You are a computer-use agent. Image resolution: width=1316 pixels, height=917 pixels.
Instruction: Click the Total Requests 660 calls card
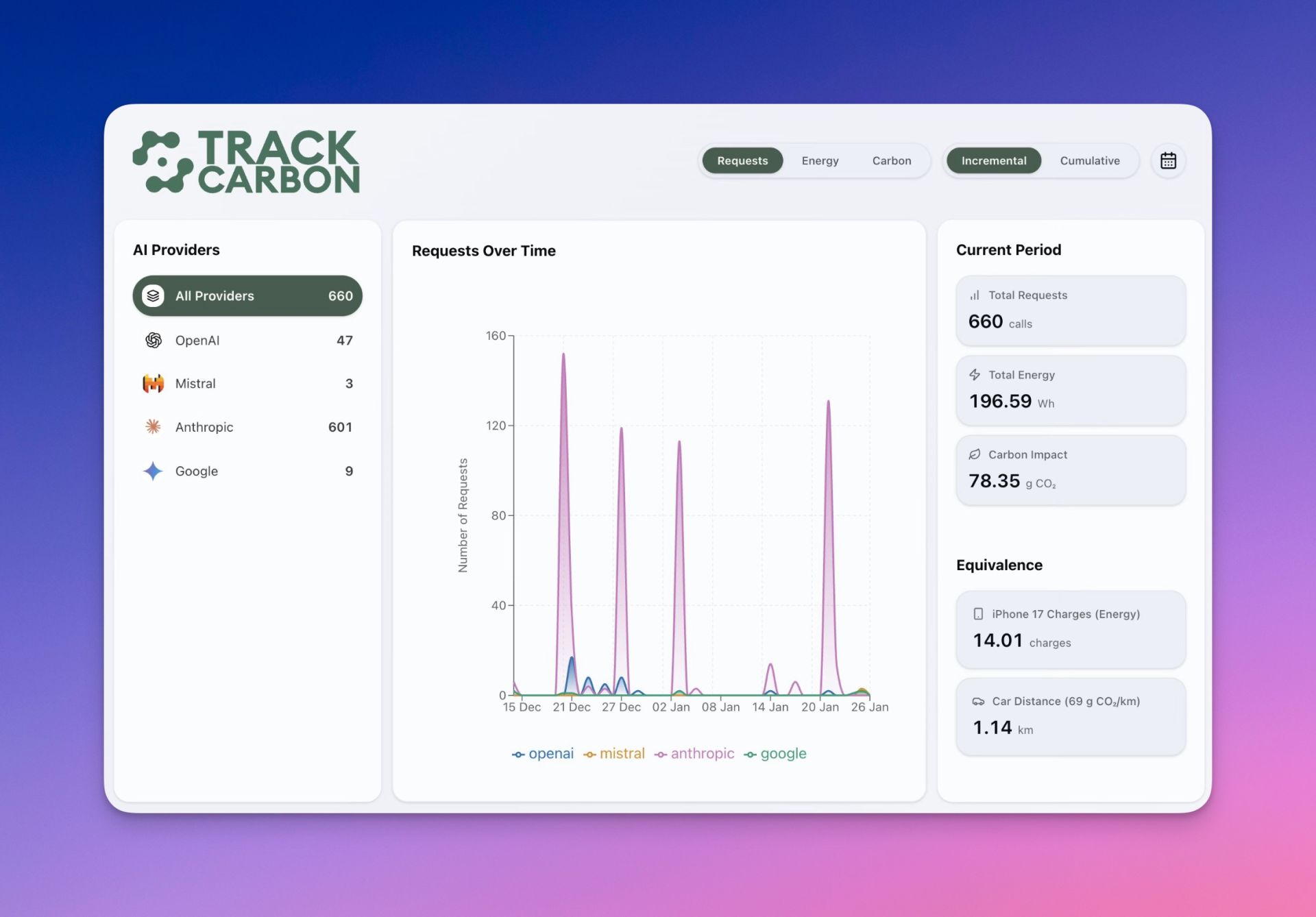1070,310
